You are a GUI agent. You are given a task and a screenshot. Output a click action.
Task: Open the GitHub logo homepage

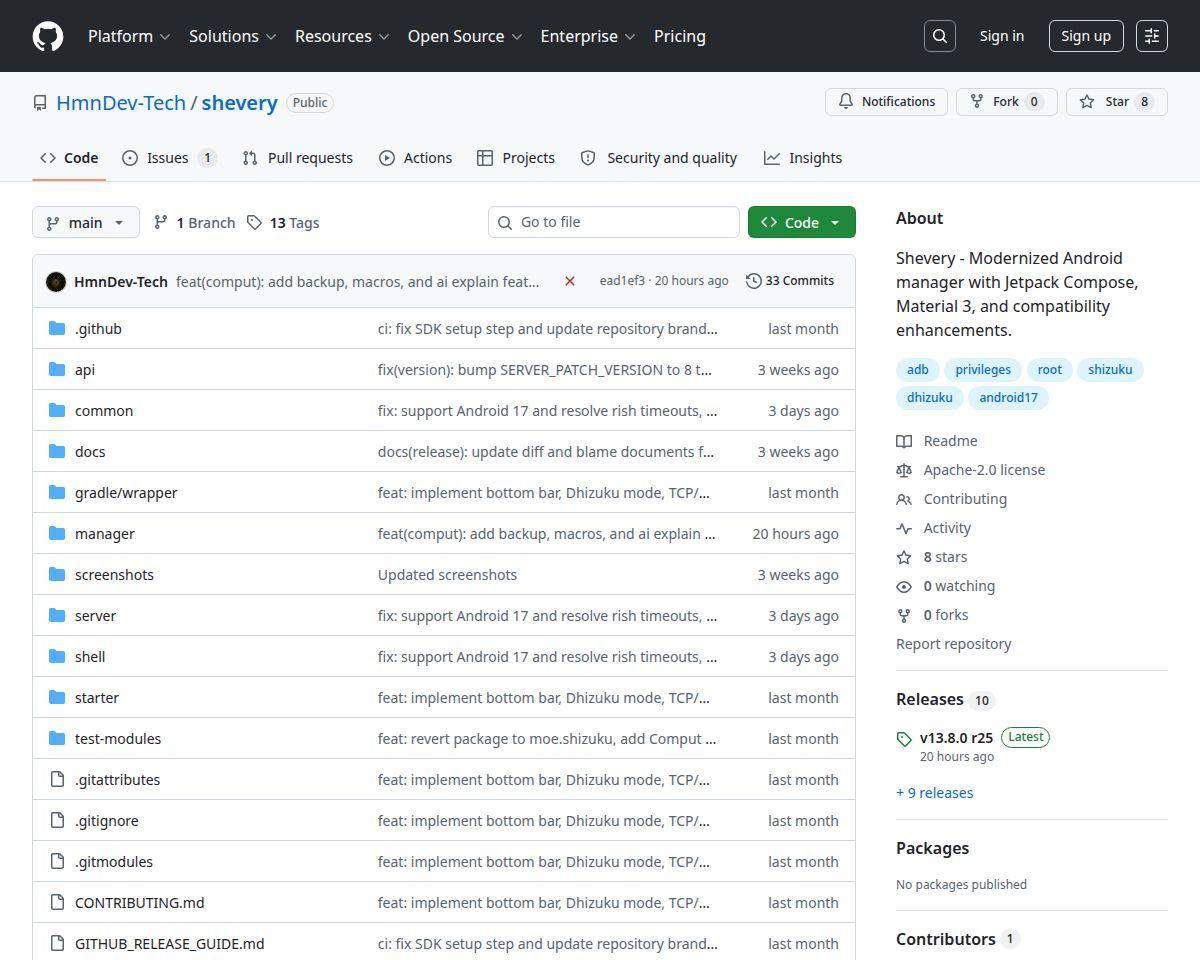pyautogui.click(x=48, y=36)
